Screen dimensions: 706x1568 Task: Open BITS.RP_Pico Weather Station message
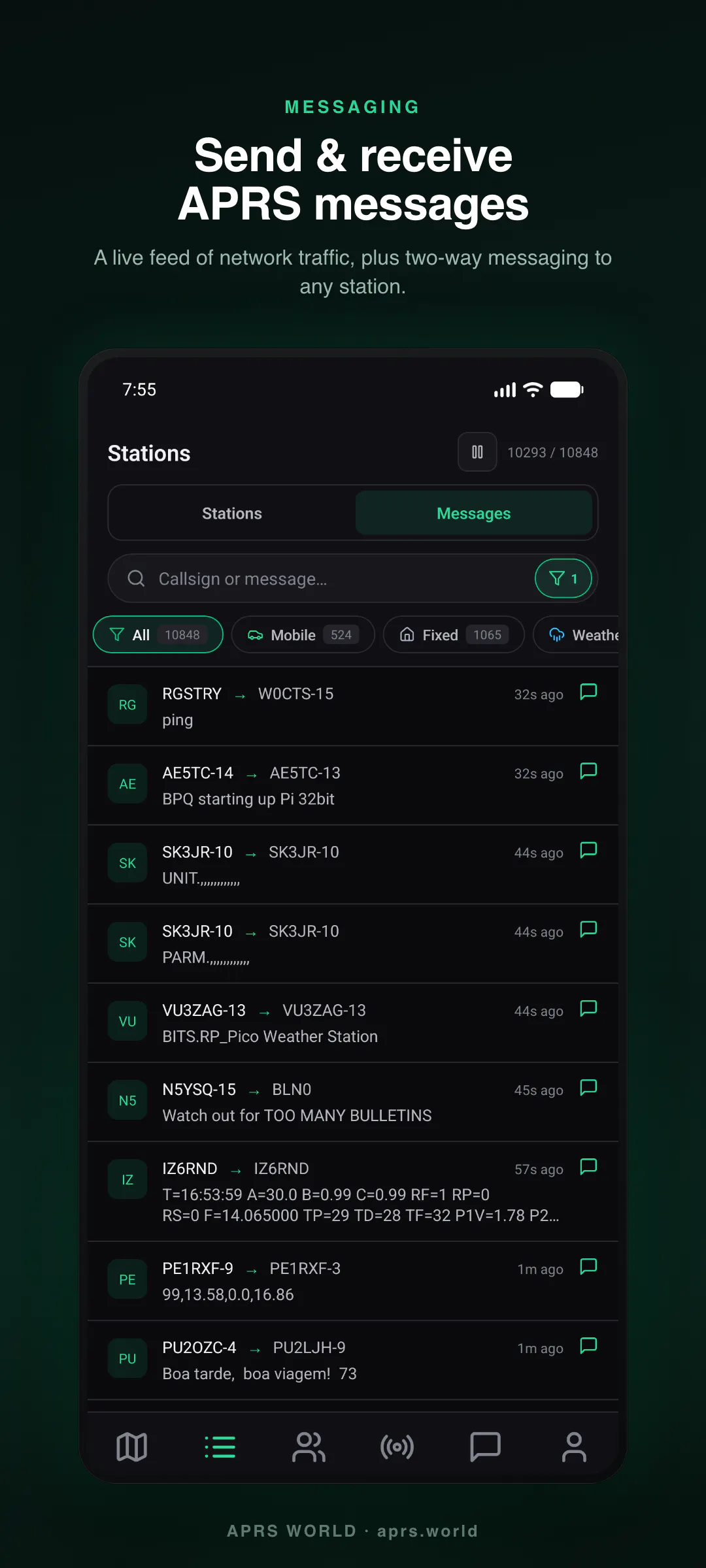click(x=270, y=1036)
